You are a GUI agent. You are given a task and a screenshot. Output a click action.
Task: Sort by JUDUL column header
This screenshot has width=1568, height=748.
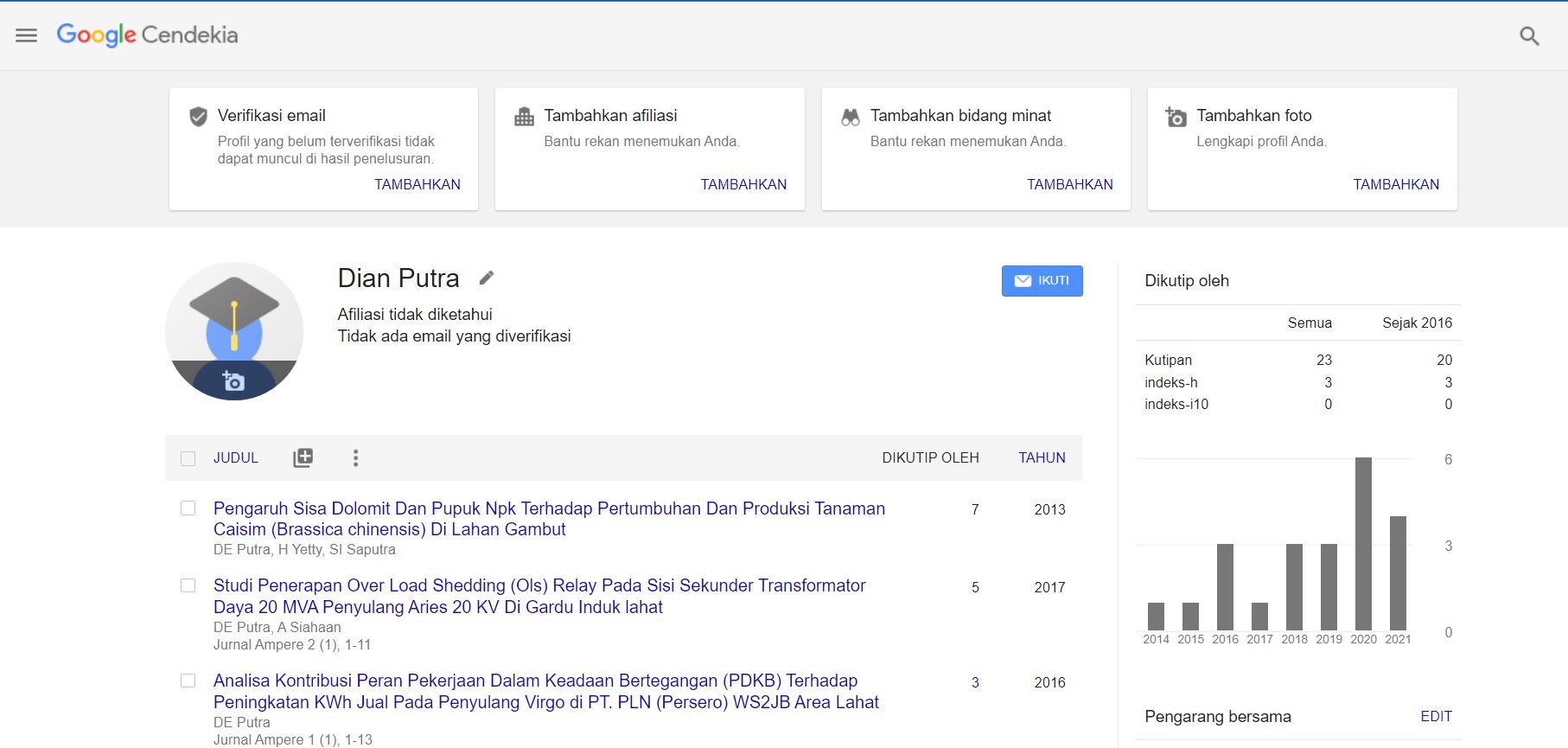[x=236, y=457]
